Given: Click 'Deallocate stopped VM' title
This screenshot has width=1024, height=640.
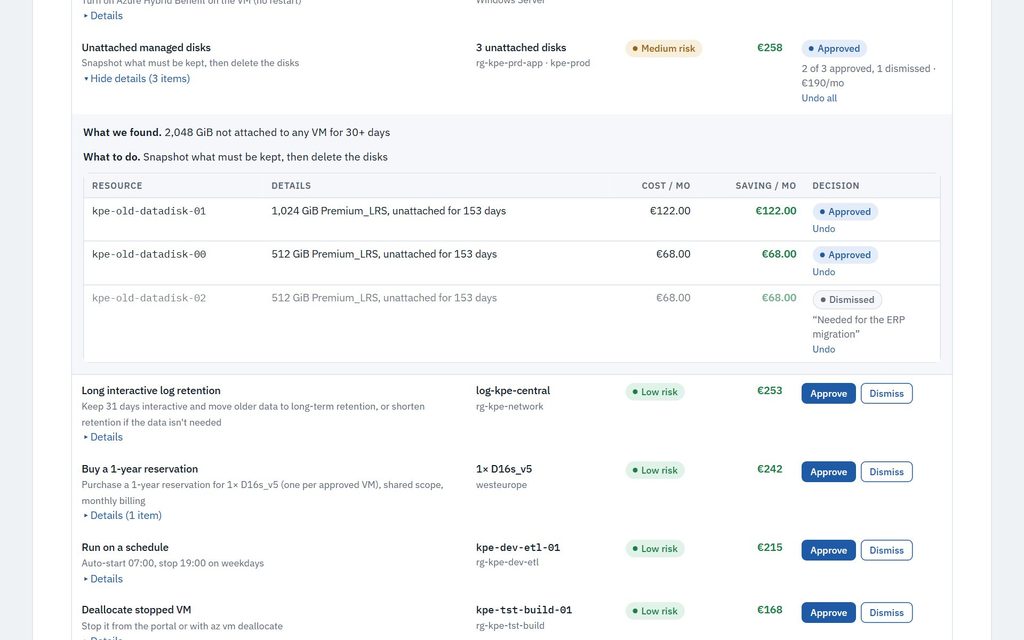Looking at the screenshot, I should click(x=136, y=610).
